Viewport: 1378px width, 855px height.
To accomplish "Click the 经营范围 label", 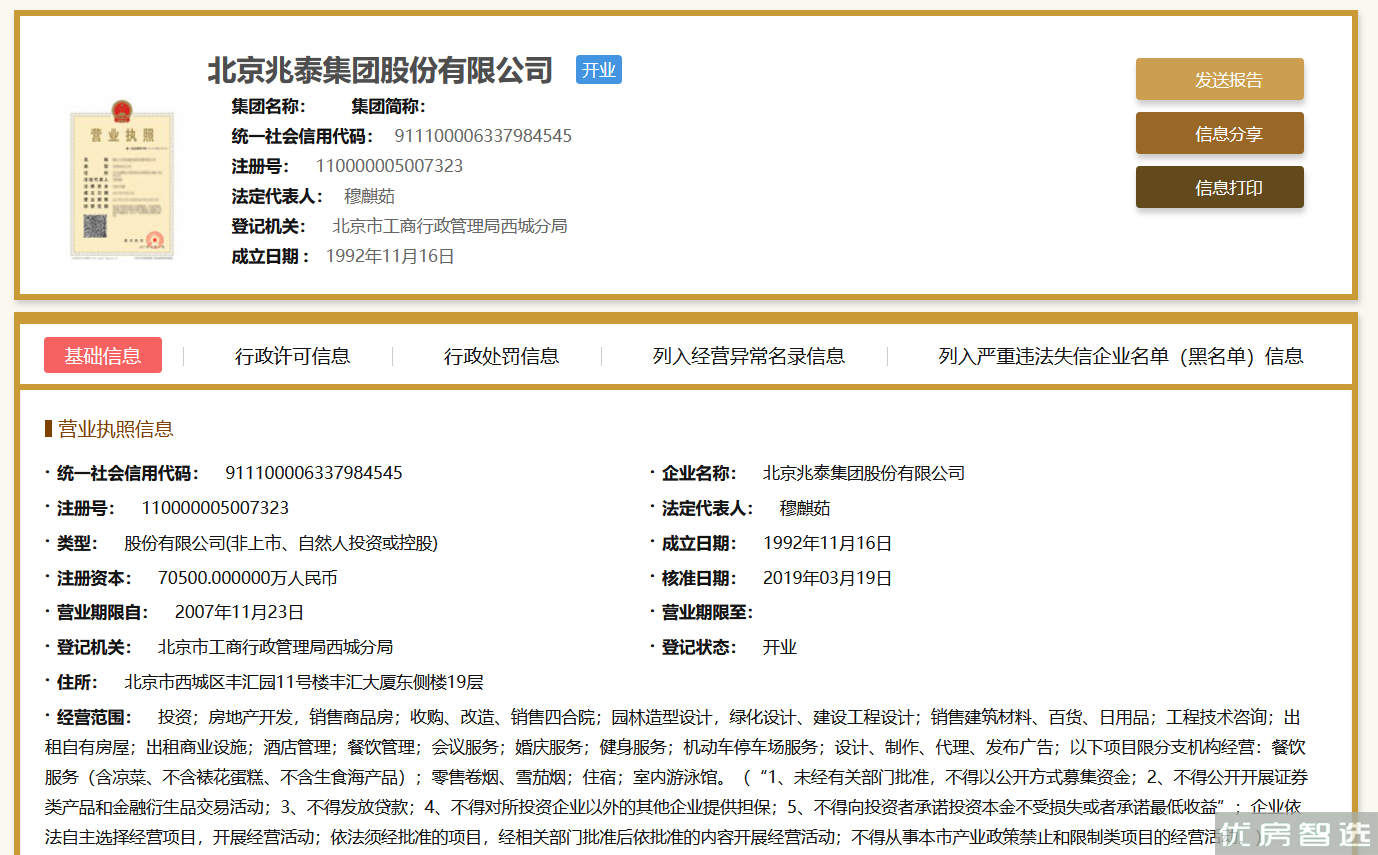I will [x=95, y=717].
